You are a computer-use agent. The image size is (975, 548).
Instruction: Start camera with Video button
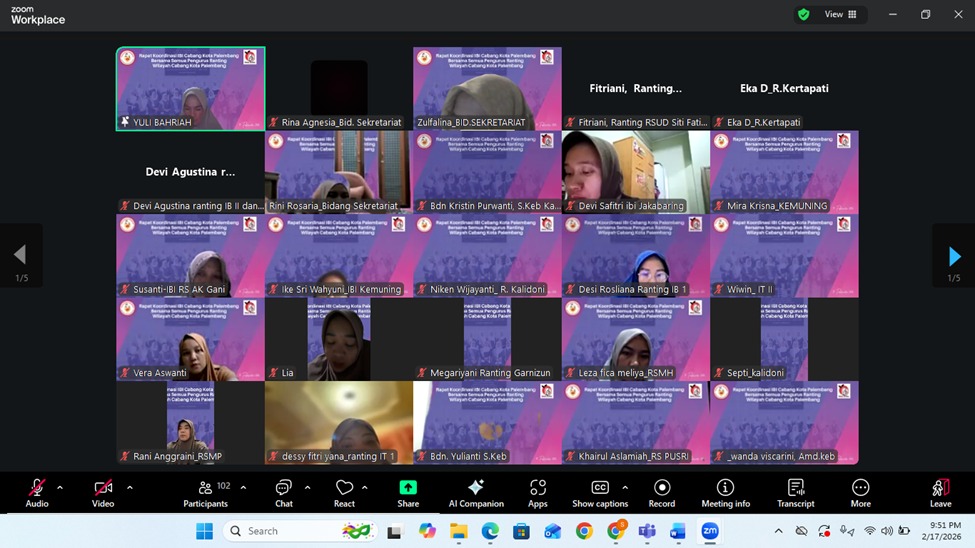point(103,492)
